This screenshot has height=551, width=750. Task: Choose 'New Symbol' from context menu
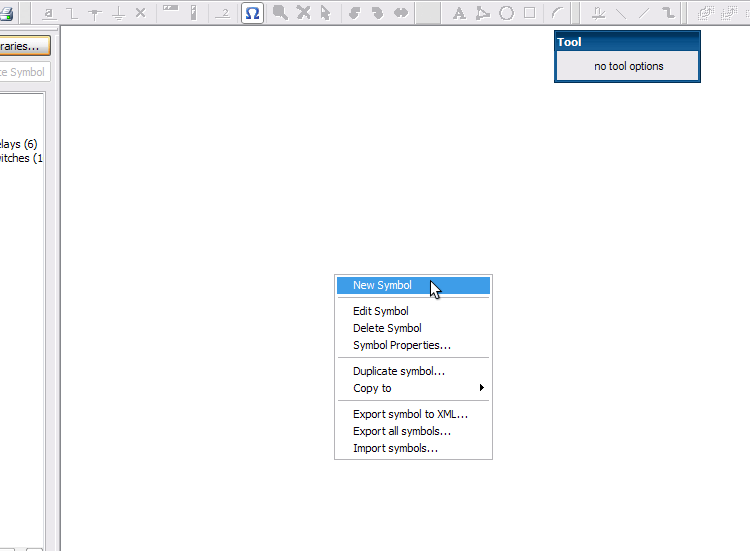click(382, 285)
